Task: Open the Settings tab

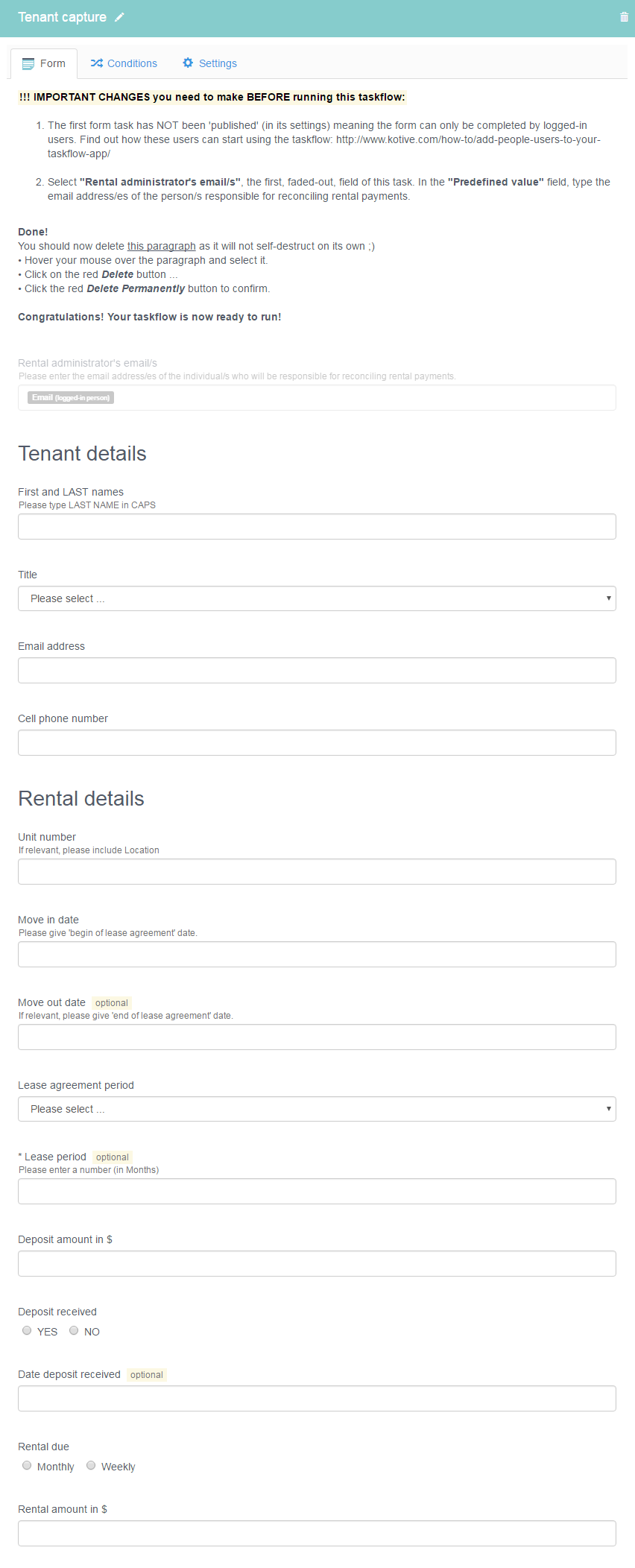Action: point(209,63)
